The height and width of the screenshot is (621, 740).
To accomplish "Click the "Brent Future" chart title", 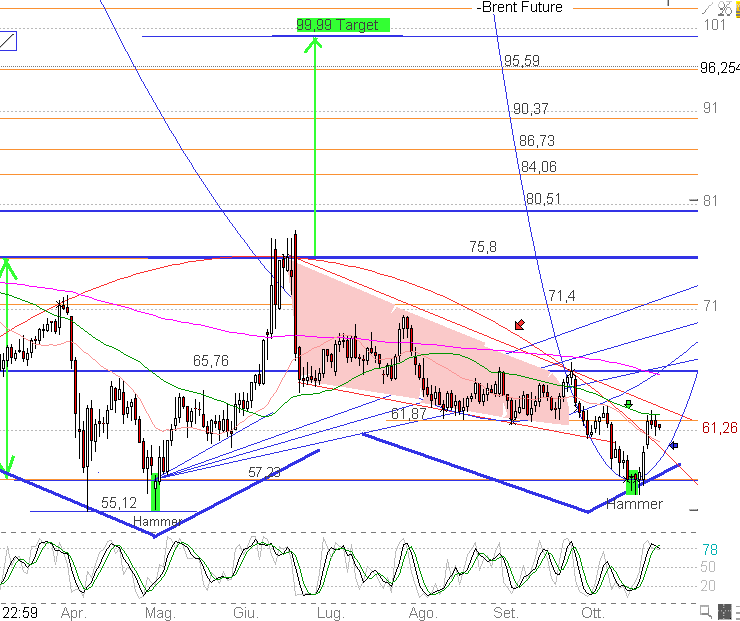I will pyautogui.click(x=520, y=7).
